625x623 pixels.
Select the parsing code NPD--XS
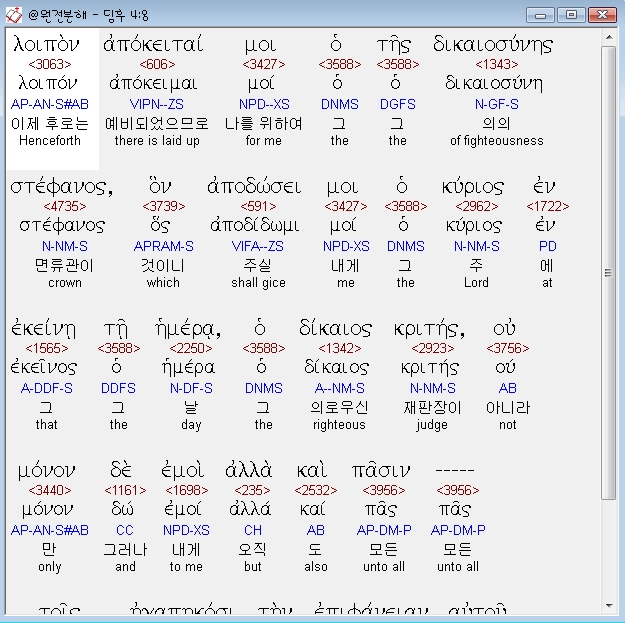tap(264, 104)
